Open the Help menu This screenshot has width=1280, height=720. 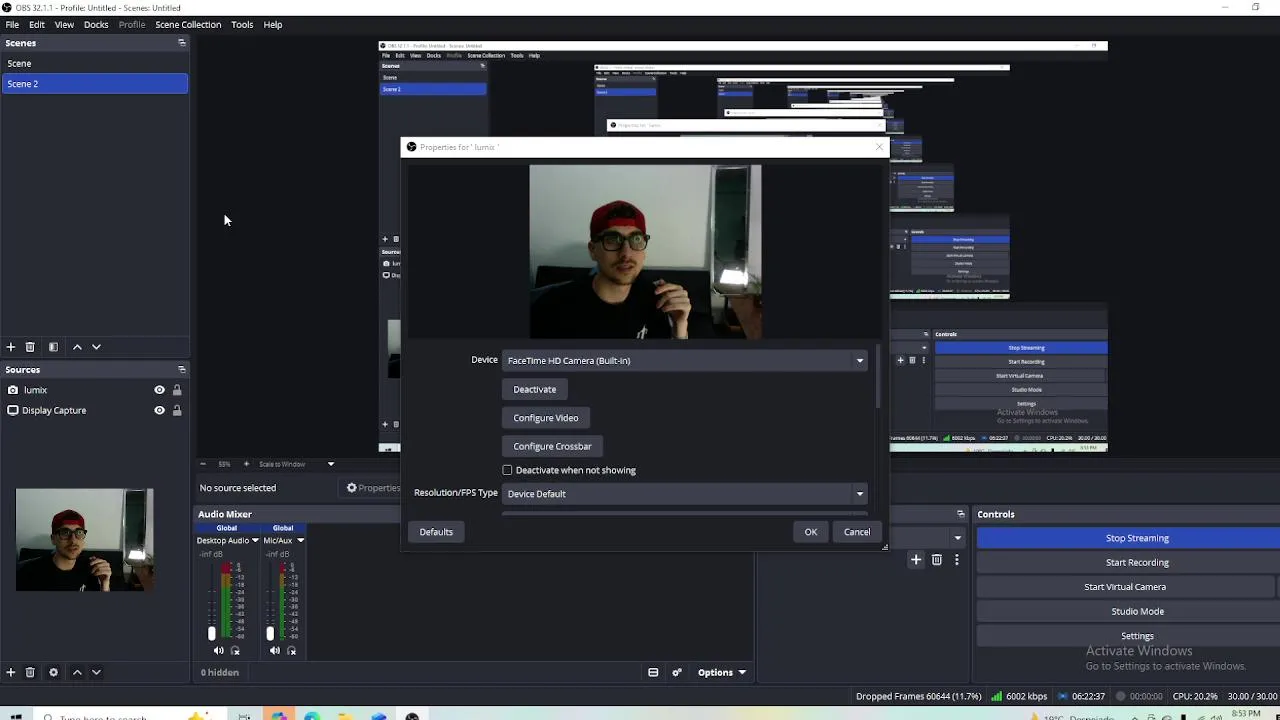(x=273, y=25)
